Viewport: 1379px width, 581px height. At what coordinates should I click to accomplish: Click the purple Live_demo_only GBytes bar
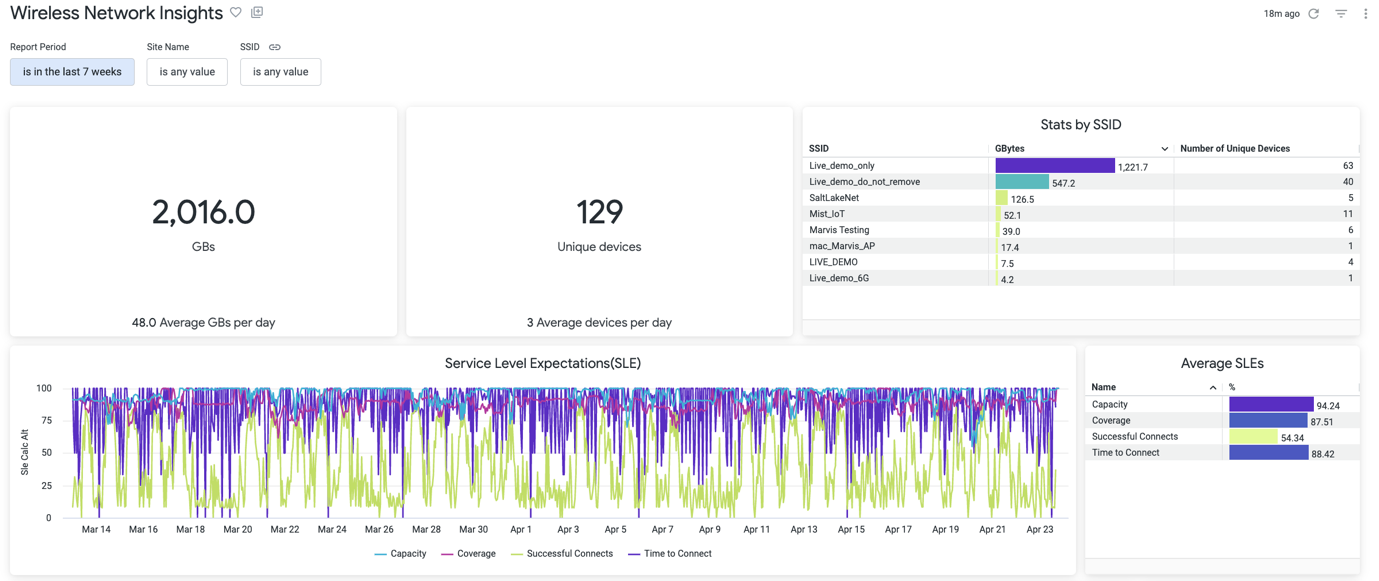1054,166
